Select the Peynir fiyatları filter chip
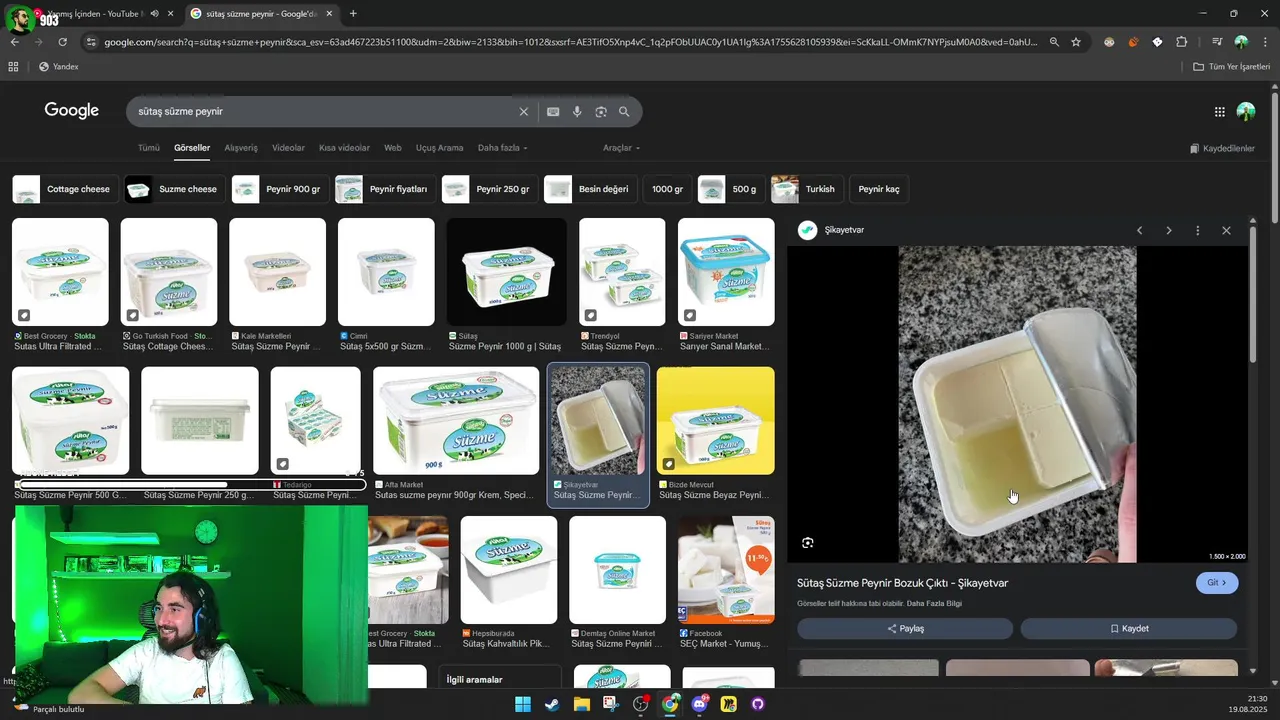The width and height of the screenshot is (1280, 720). pyautogui.click(x=385, y=189)
